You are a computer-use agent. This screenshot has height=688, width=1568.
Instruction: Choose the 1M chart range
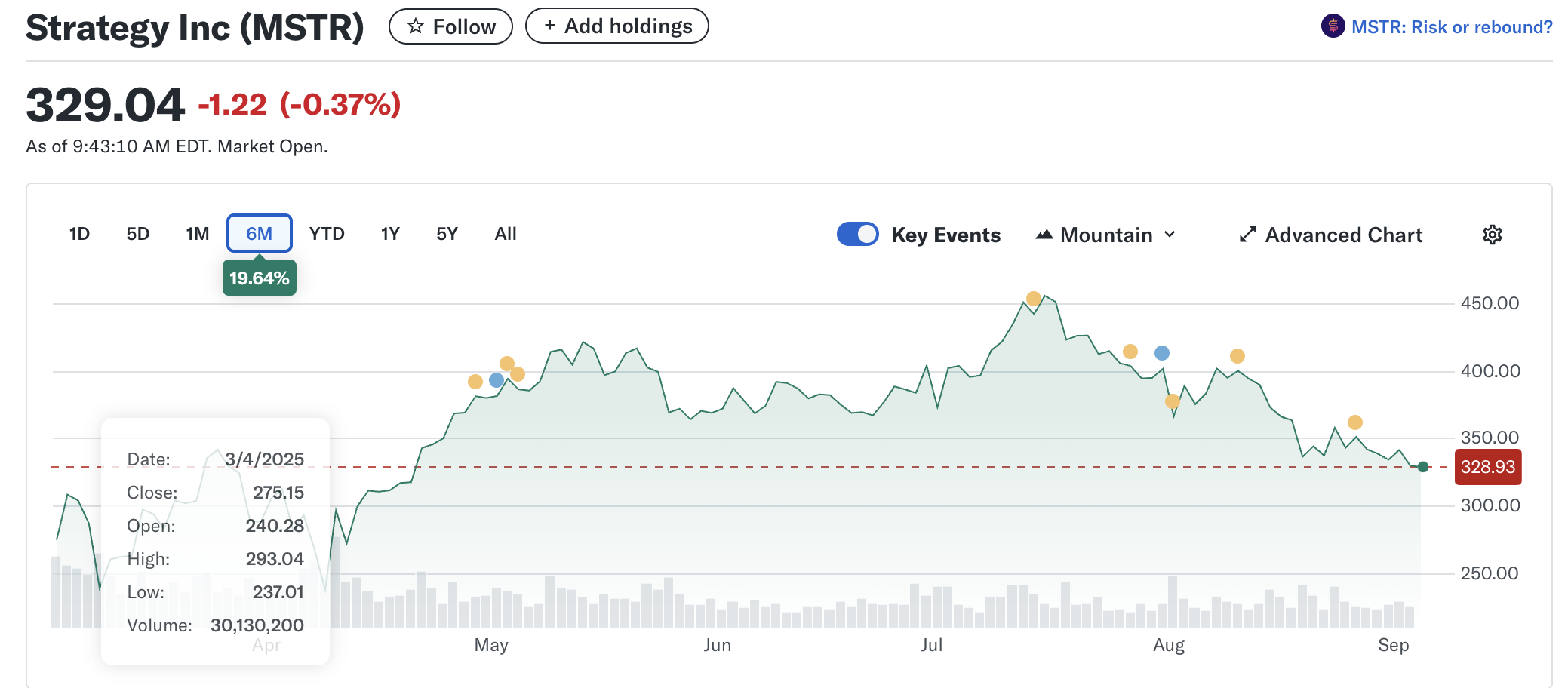tap(198, 234)
